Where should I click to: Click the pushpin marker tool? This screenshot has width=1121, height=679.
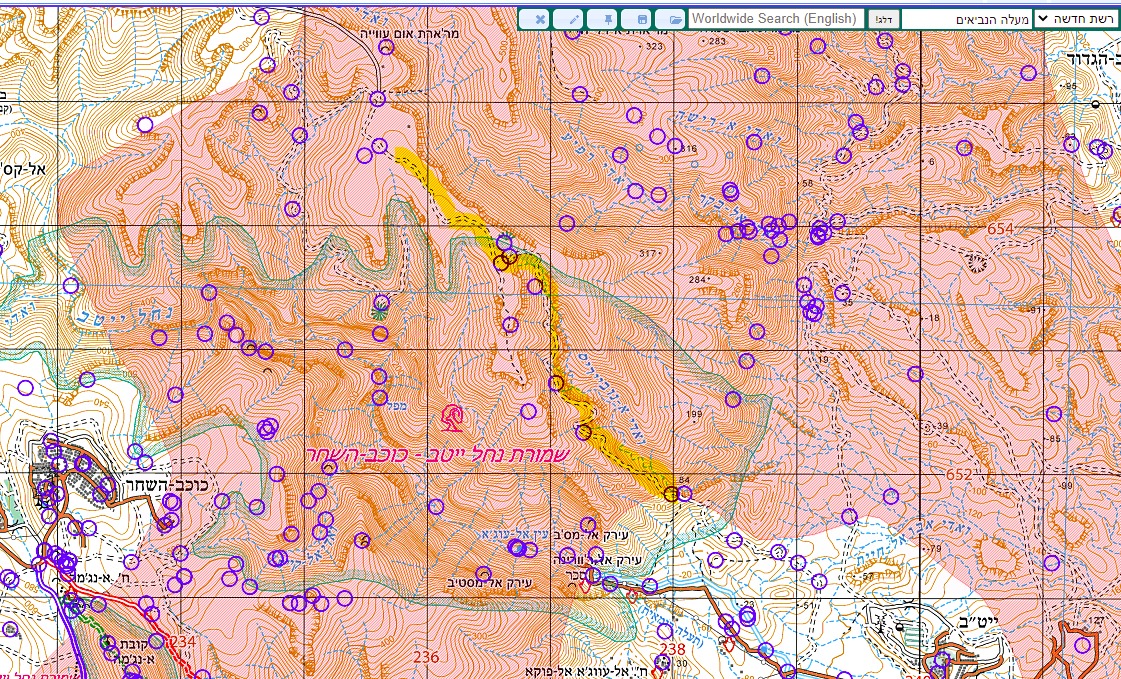point(606,19)
